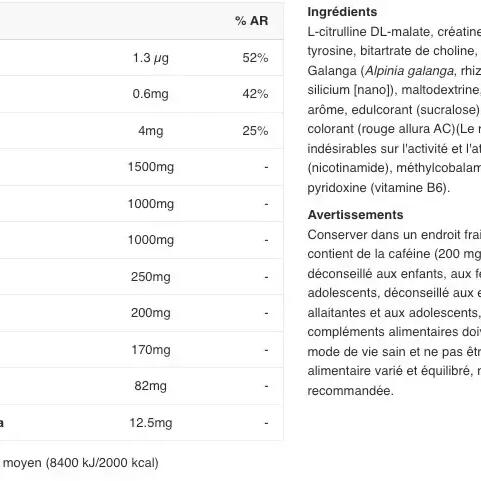Select the 1.3 µg value cell
Image resolution: width=481 pixels, height=481 pixels.
point(151,58)
